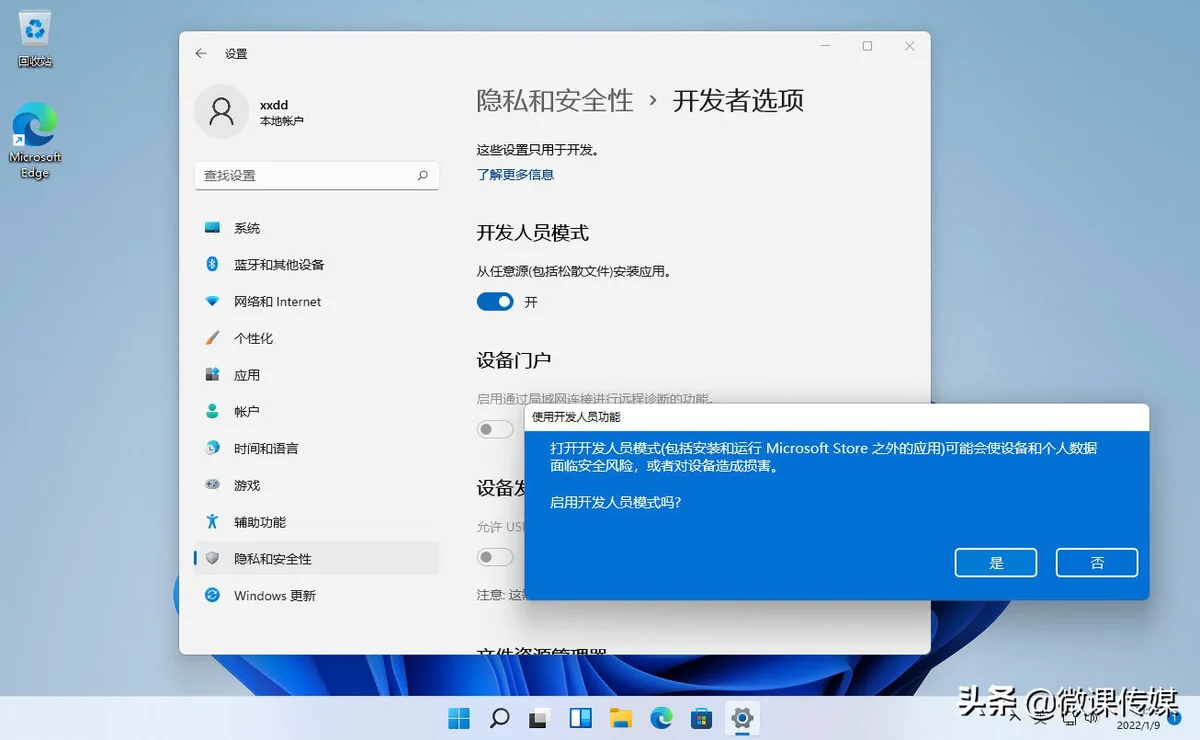Click 隐私和安全性 in the breadcrumb

tap(555, 100)
